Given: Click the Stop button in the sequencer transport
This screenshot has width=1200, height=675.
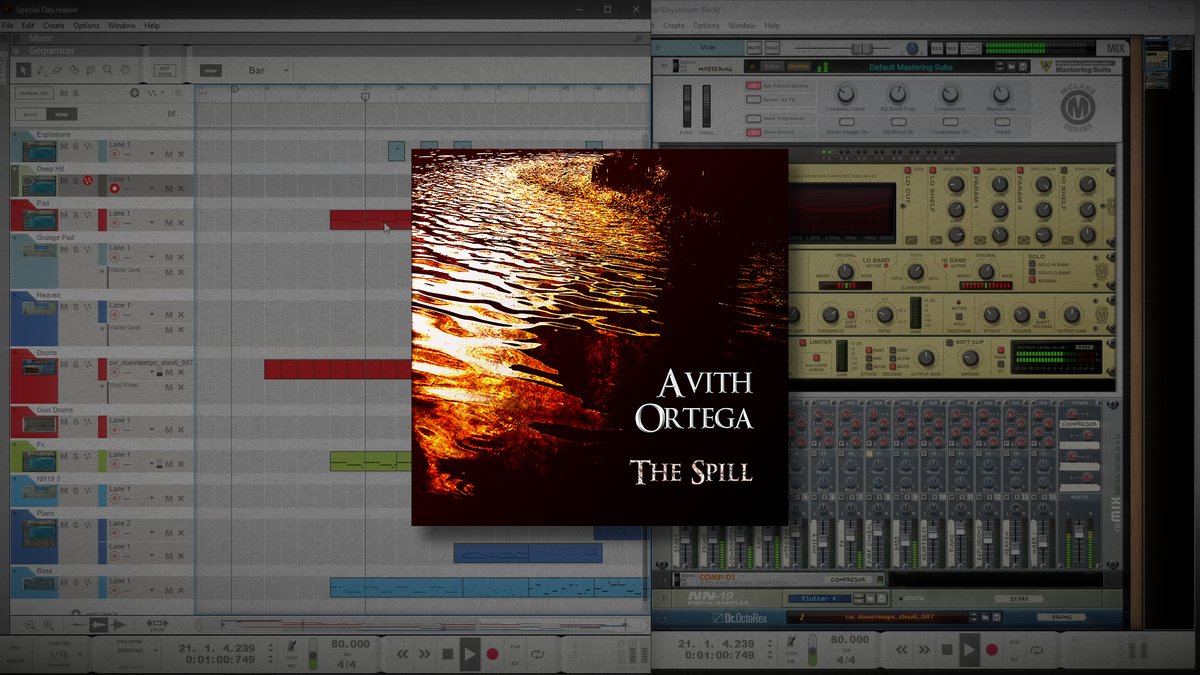Looking at the screenshot, I should 447,654.
